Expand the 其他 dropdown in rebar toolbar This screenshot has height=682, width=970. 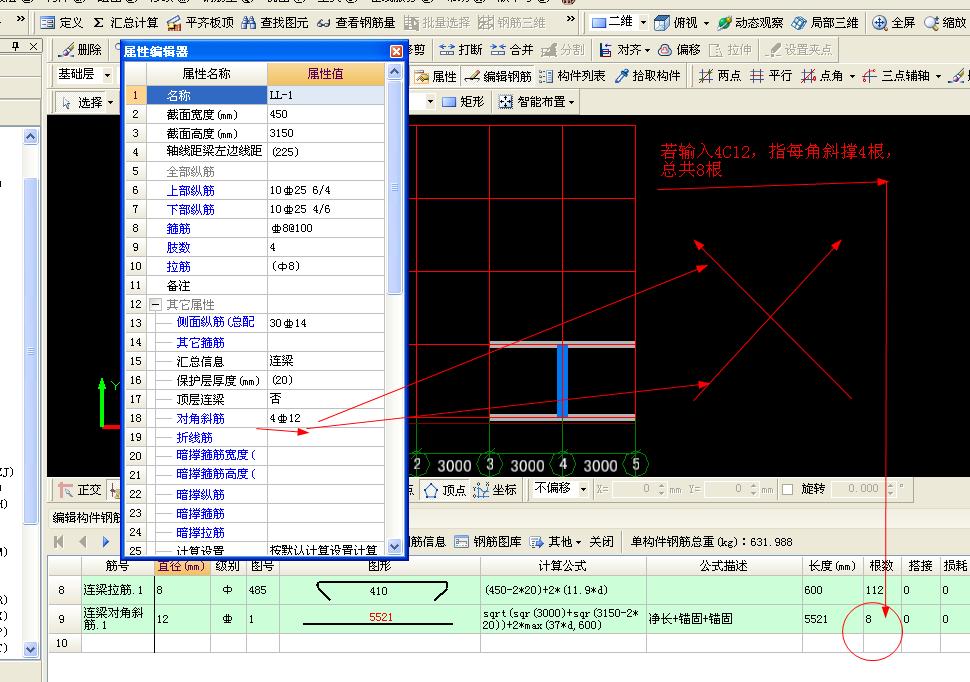[x=578, y=542]
